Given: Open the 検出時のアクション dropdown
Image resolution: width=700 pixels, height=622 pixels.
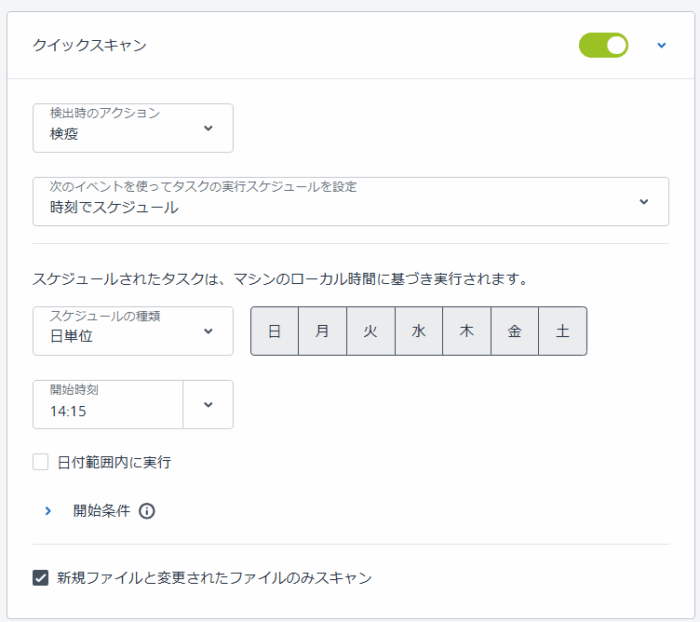Looking at the screenshot, I should click(x=133, y=128).
